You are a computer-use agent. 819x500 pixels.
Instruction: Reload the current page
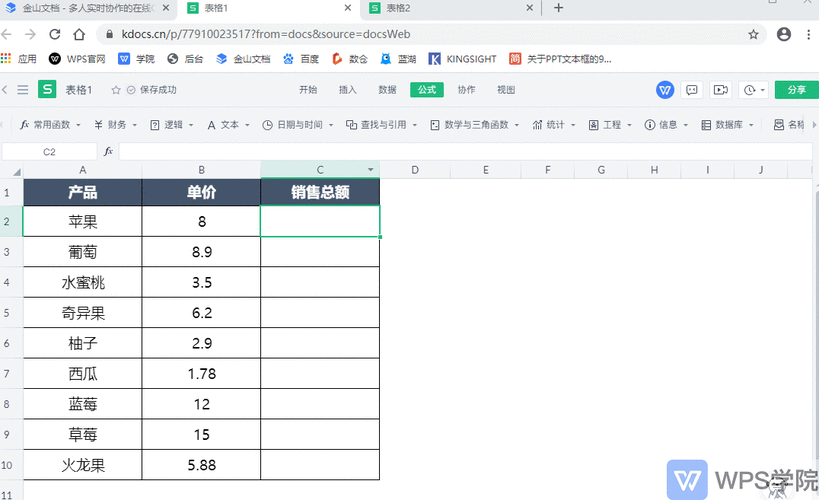point(55,34)
